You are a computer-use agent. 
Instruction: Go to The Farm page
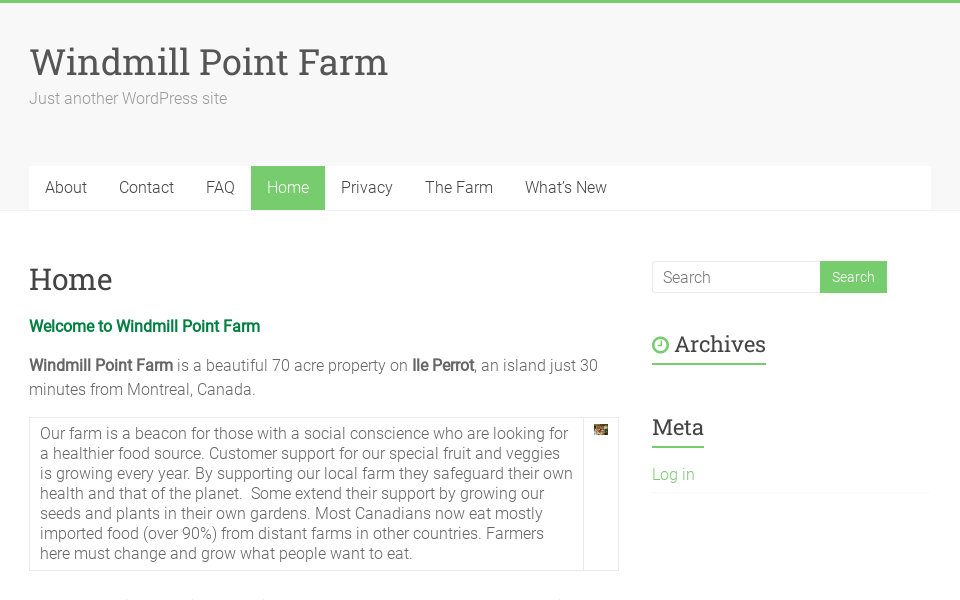(x=459, y=187)
